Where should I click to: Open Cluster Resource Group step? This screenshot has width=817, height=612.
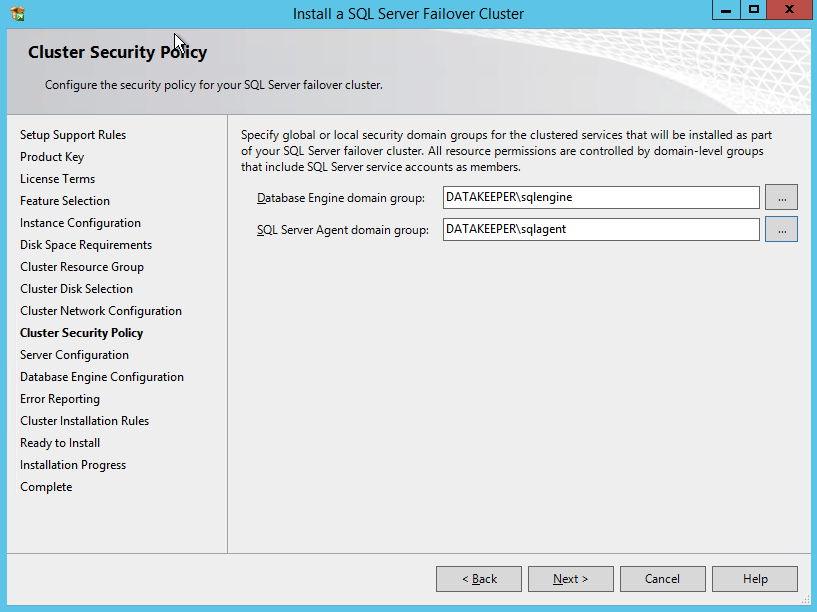[x=82, y=267]
